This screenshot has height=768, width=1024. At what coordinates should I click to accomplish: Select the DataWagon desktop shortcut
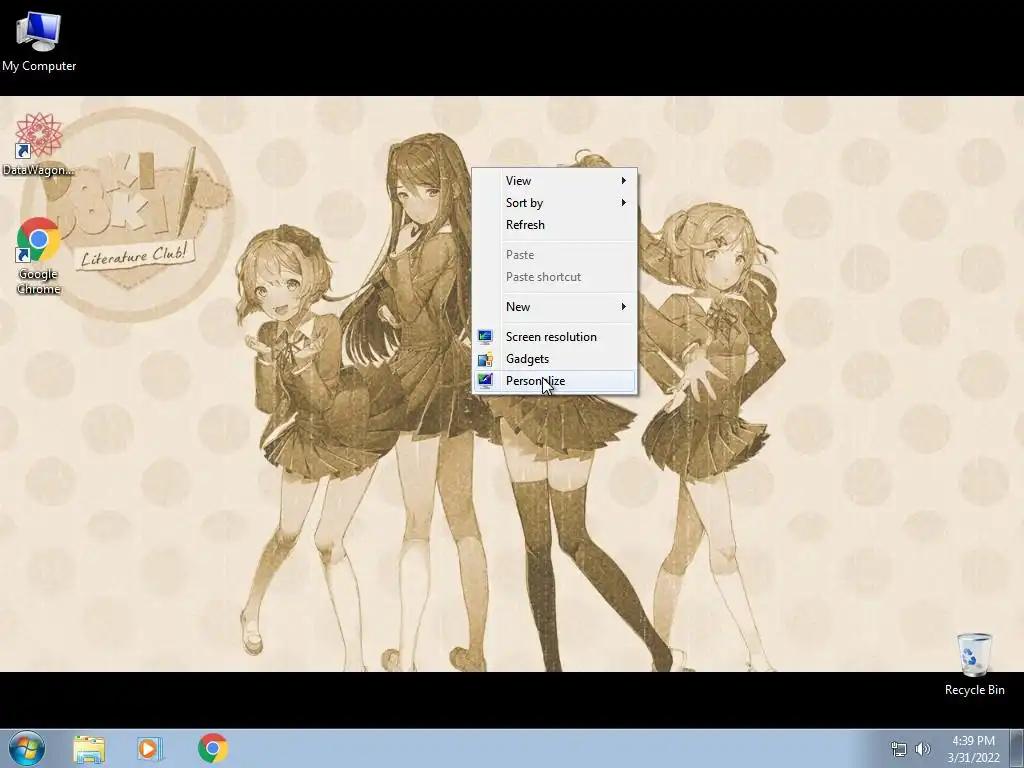coord(39,144)
